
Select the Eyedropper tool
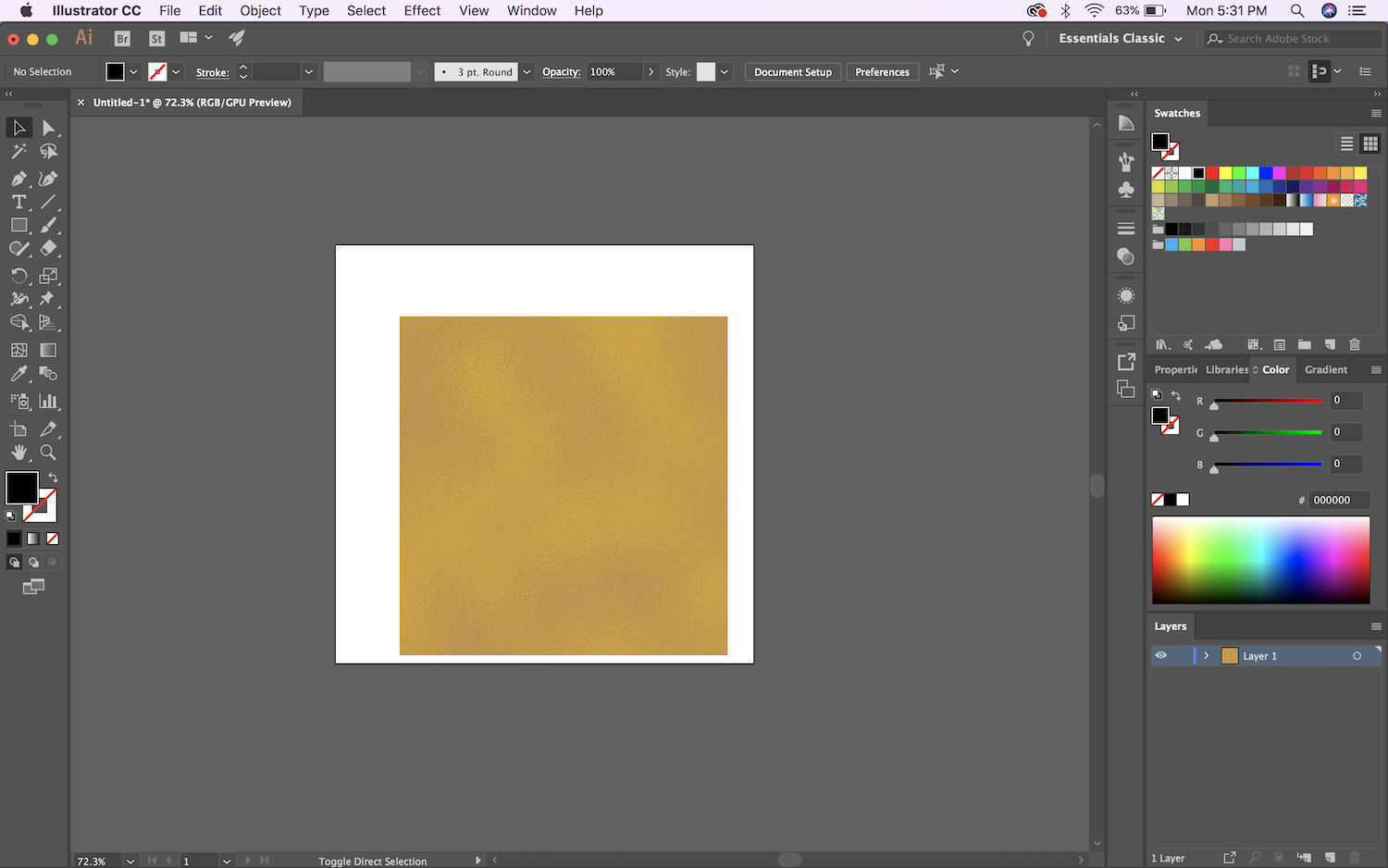coord(19,373)
